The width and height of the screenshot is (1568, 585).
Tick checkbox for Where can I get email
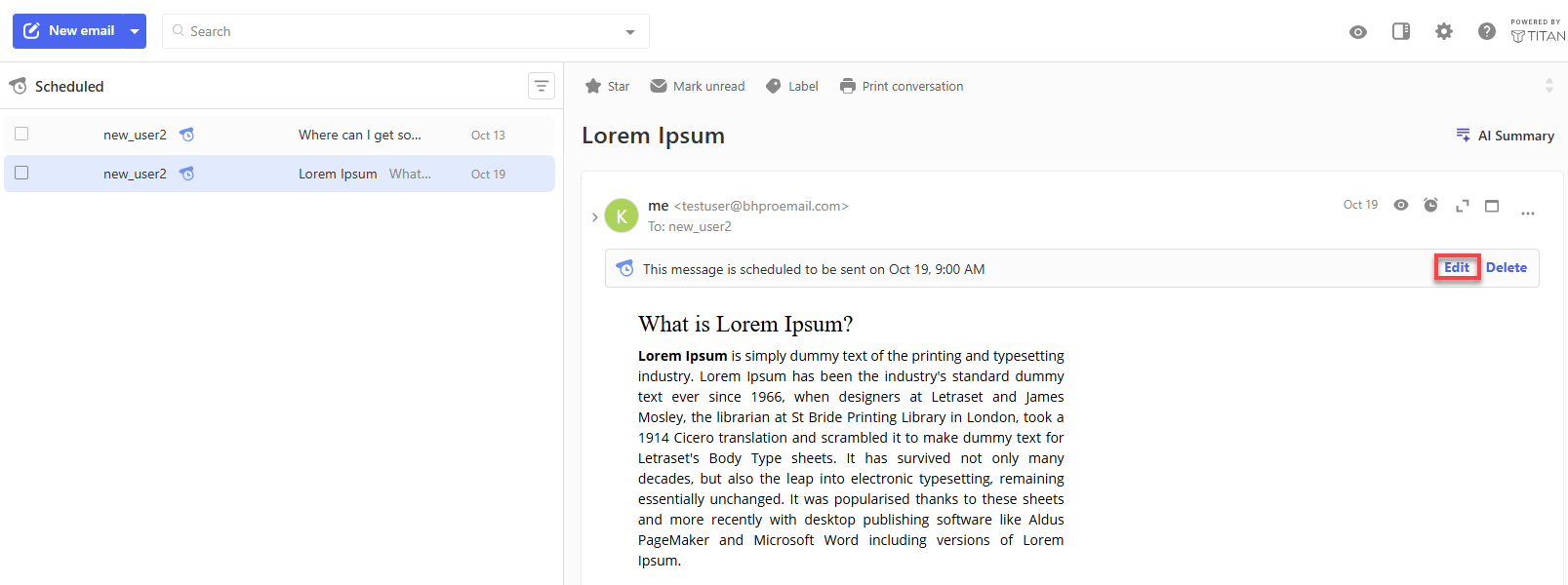(x=21, y=134)
